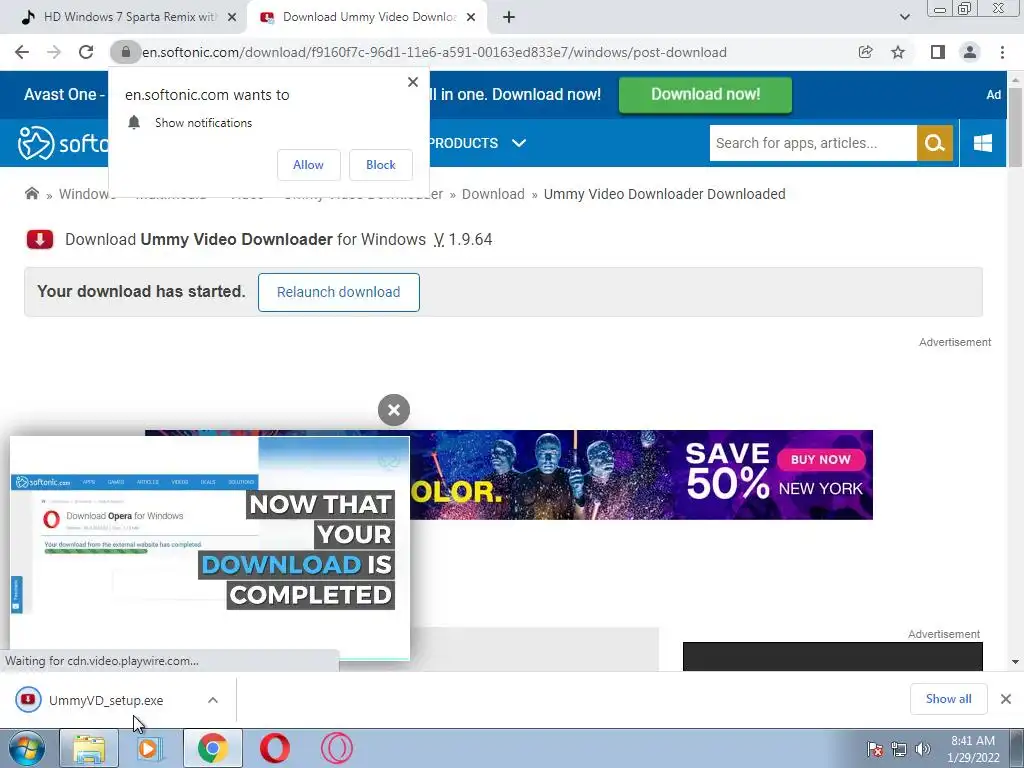Launch the Opera GX icon in taskbar
This screenshot has width=1024, height=768.
pos(337,748)
